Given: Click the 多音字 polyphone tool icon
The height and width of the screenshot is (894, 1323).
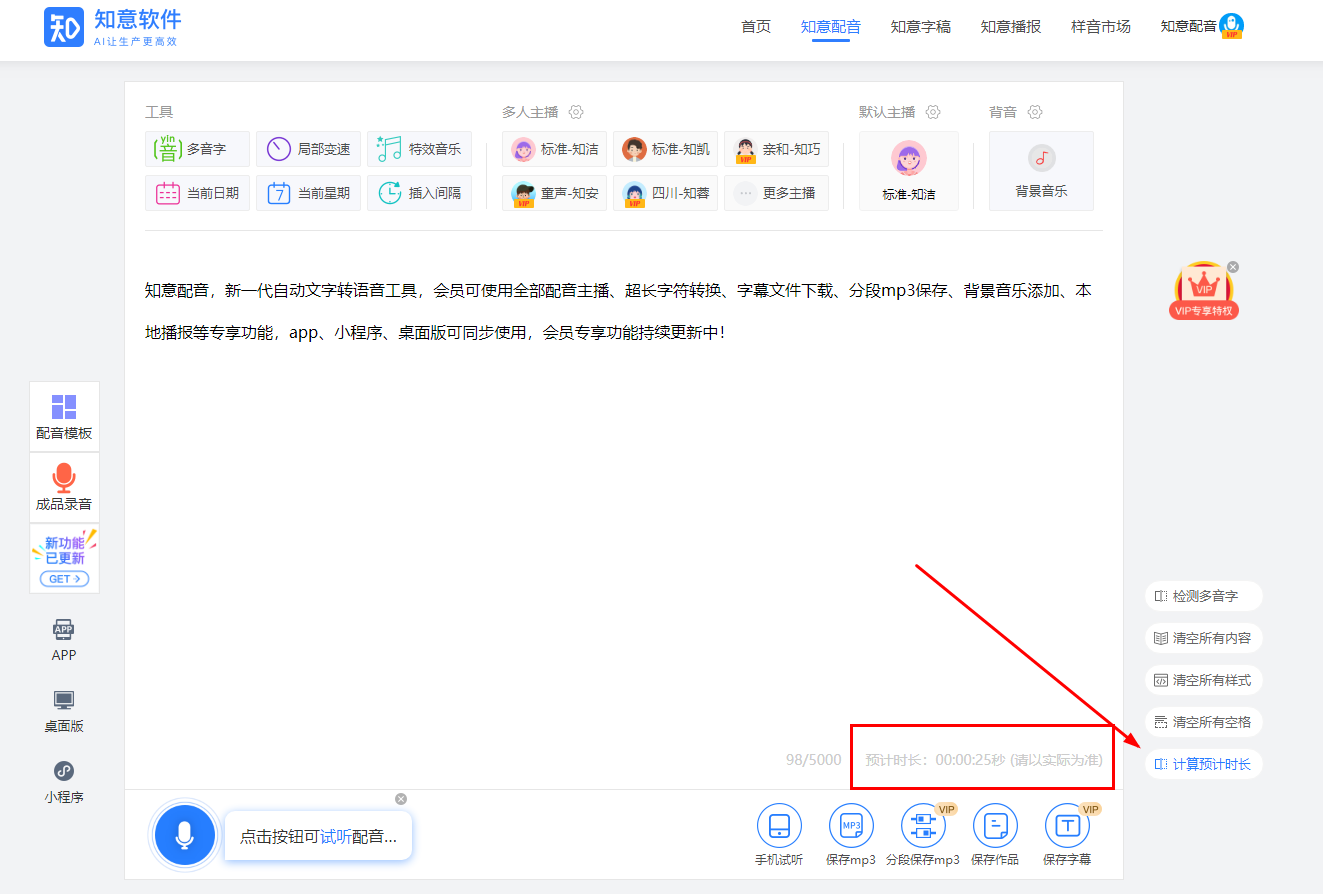Looking at the screenshot, I should point(167,149).
